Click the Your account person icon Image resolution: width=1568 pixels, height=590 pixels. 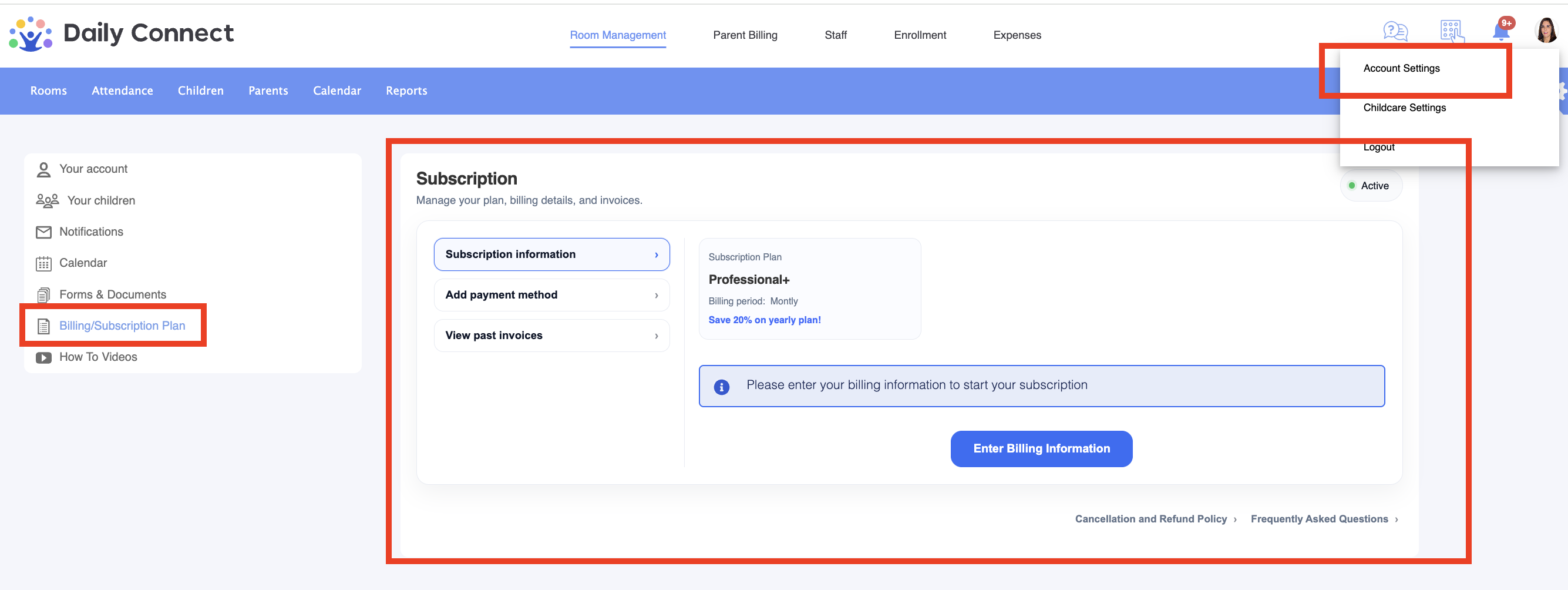[x=43, y=169]
